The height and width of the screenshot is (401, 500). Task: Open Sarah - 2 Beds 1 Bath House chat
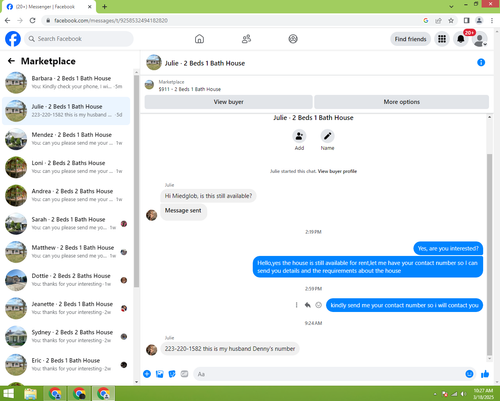66,224
